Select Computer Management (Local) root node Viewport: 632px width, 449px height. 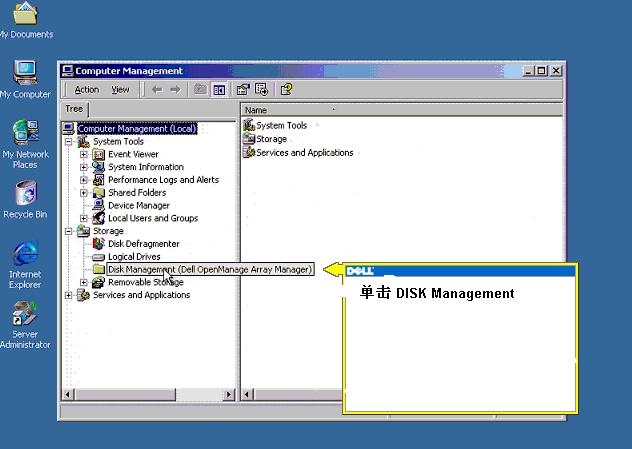click(x=137, y=129)
